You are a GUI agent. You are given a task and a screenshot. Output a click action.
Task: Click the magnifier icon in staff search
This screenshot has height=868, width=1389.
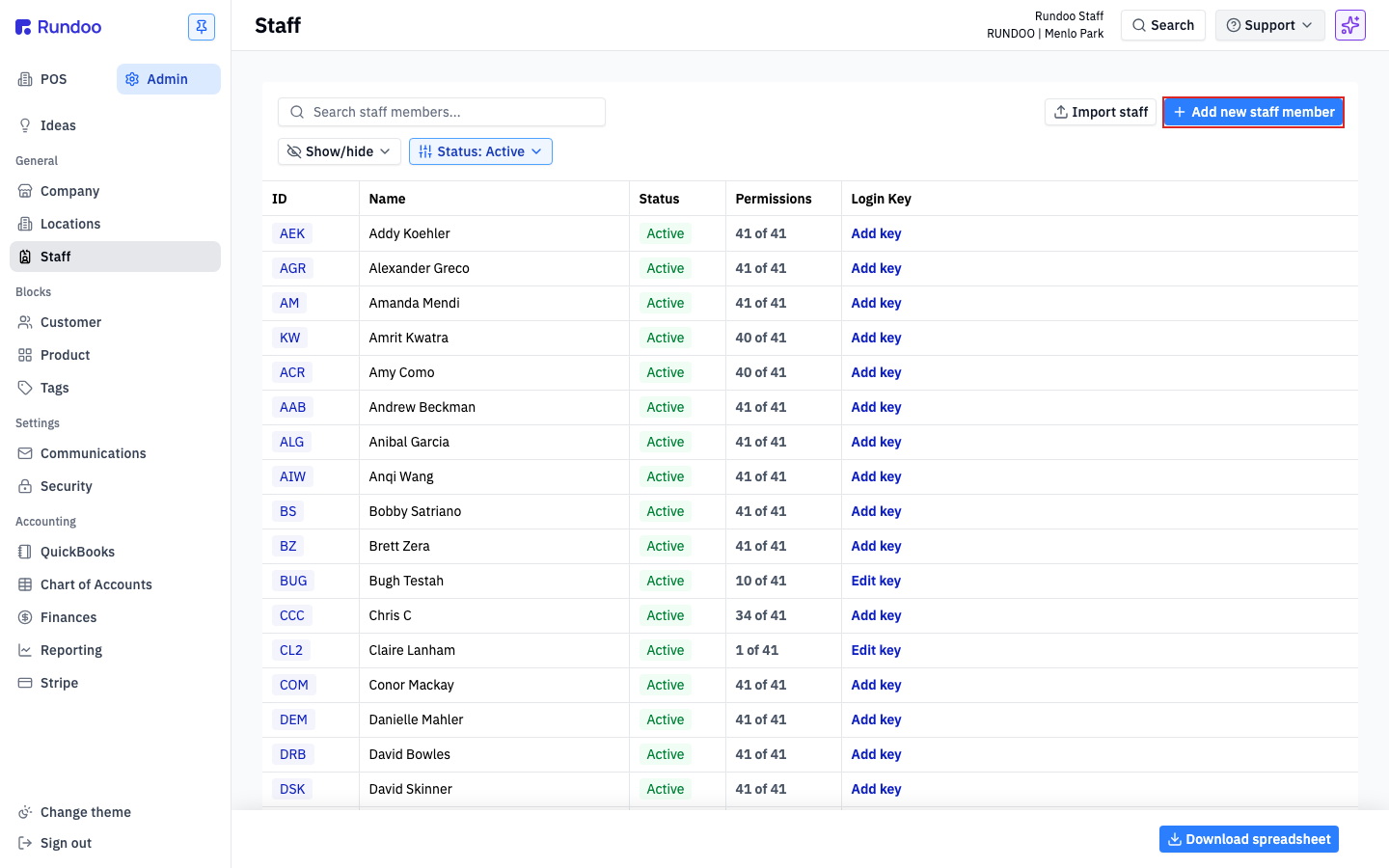[297, 112]
